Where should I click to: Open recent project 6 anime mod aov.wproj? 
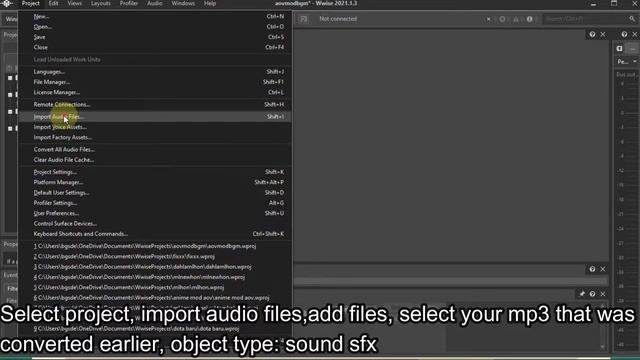tap(155, 298)
